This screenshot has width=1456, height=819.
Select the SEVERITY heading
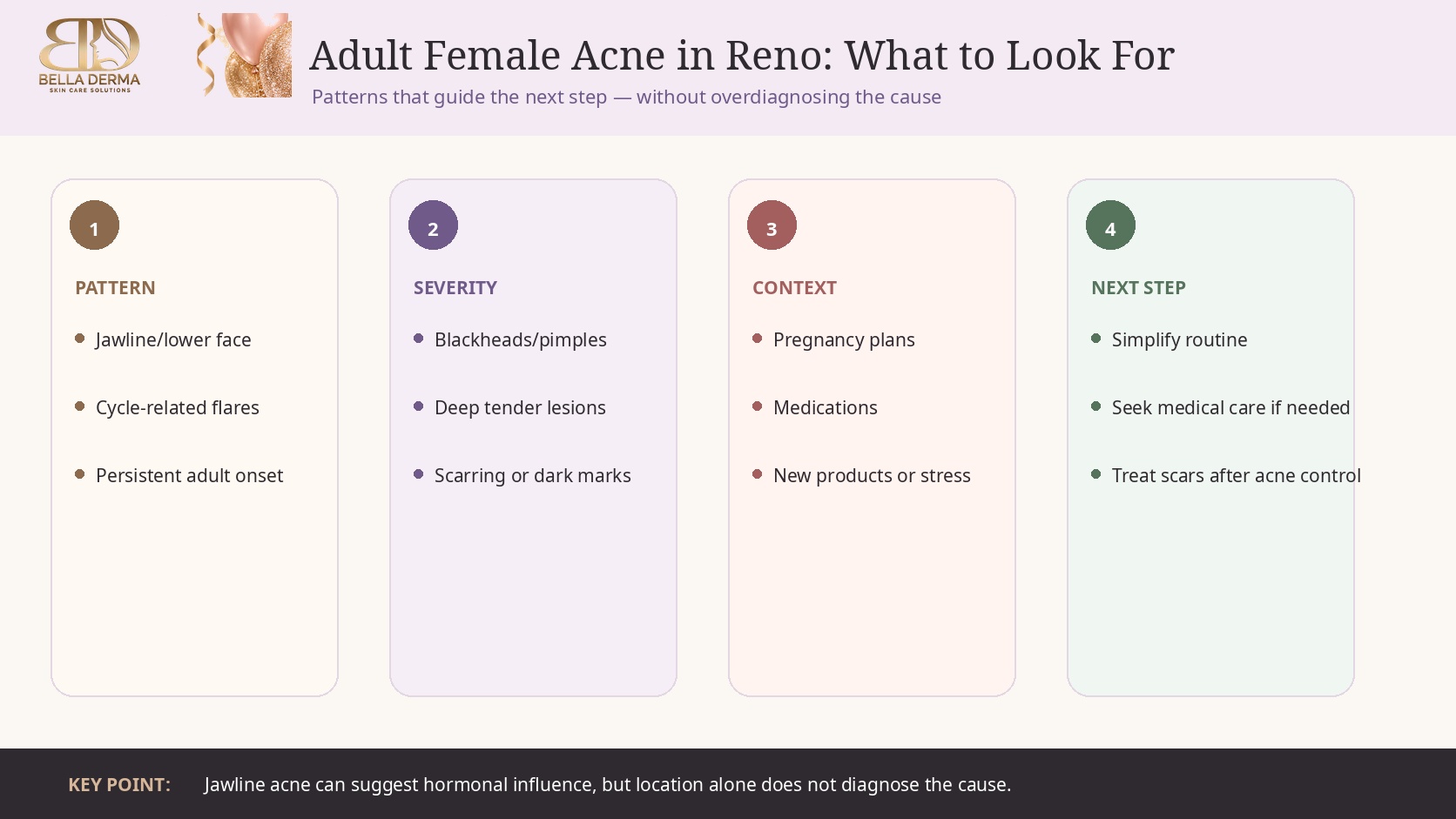click(x=455, y=288)
